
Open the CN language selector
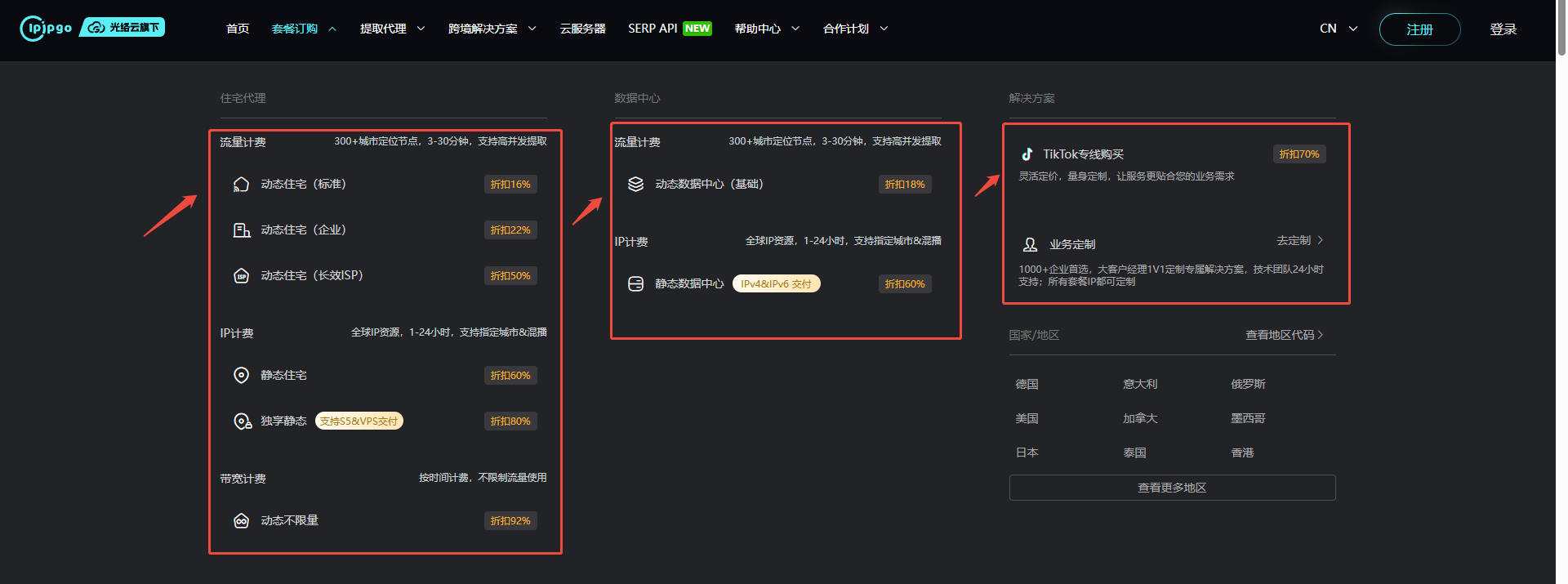[x=1338, y=29]
